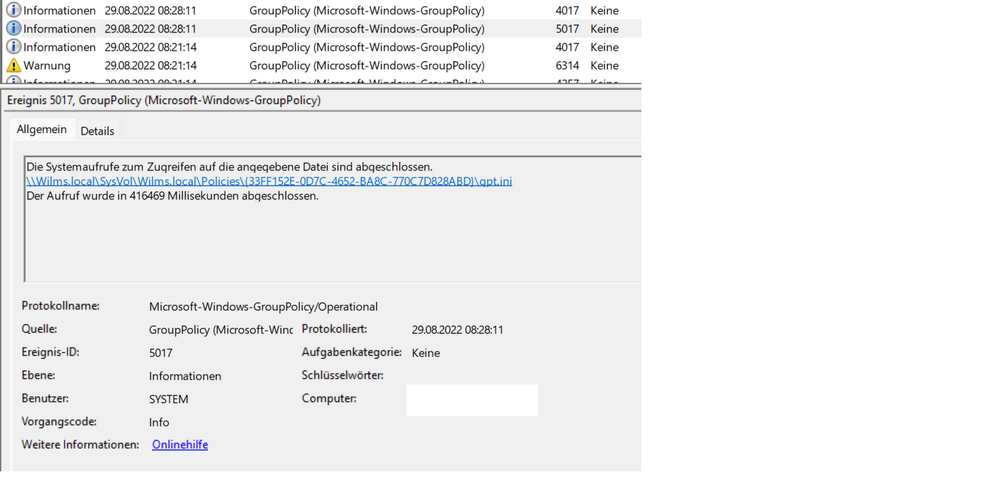Select the Warnung event row text

click(47, 66)
